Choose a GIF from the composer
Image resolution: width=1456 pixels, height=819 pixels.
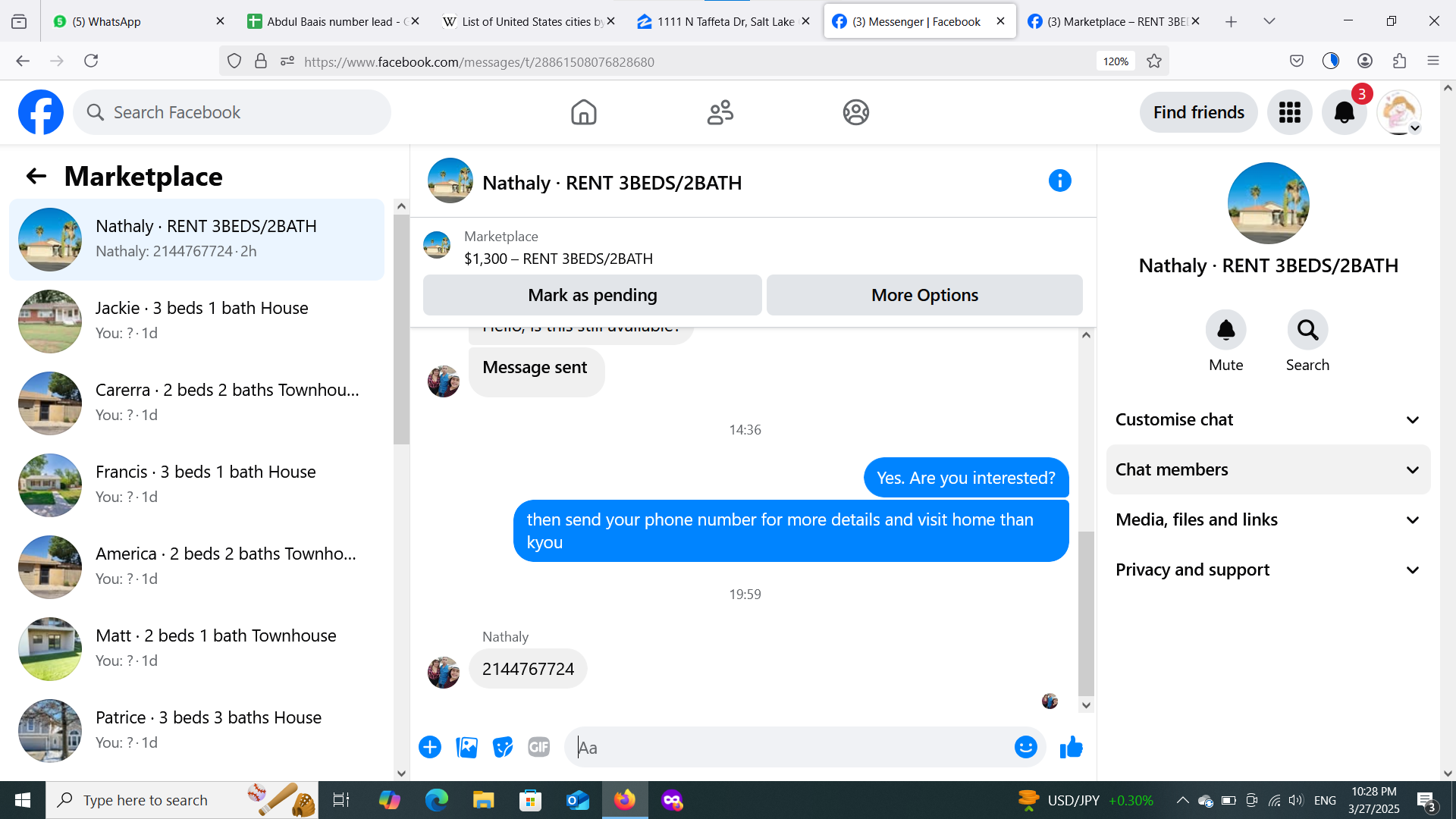tap(539, 747)
